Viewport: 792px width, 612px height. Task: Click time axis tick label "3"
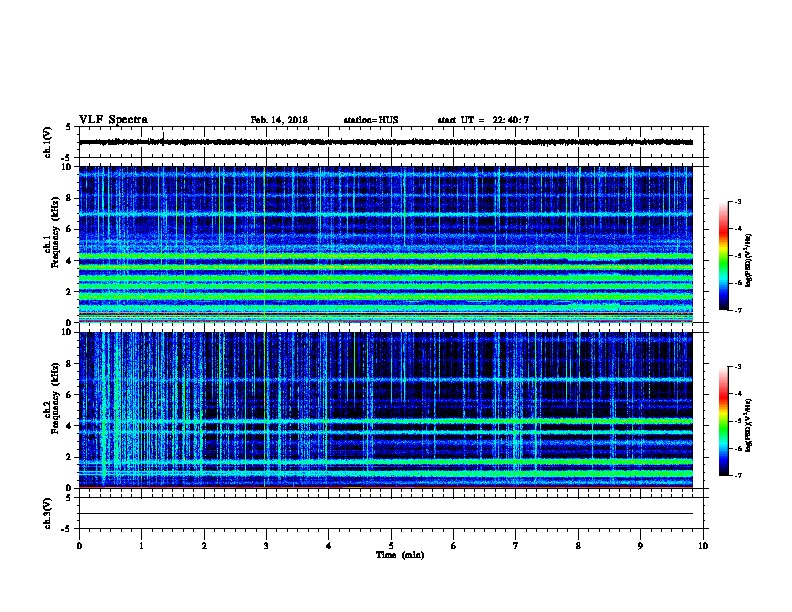point(266,546)
